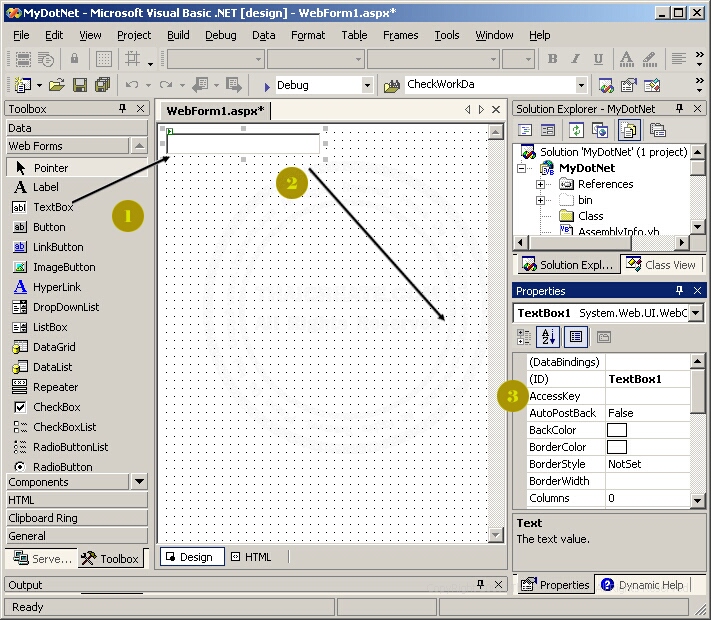Open the CheckWorkDa find dropdown
Image resolution: width=711 pixels, height=620 pixels.
click(x=581, y=85)
